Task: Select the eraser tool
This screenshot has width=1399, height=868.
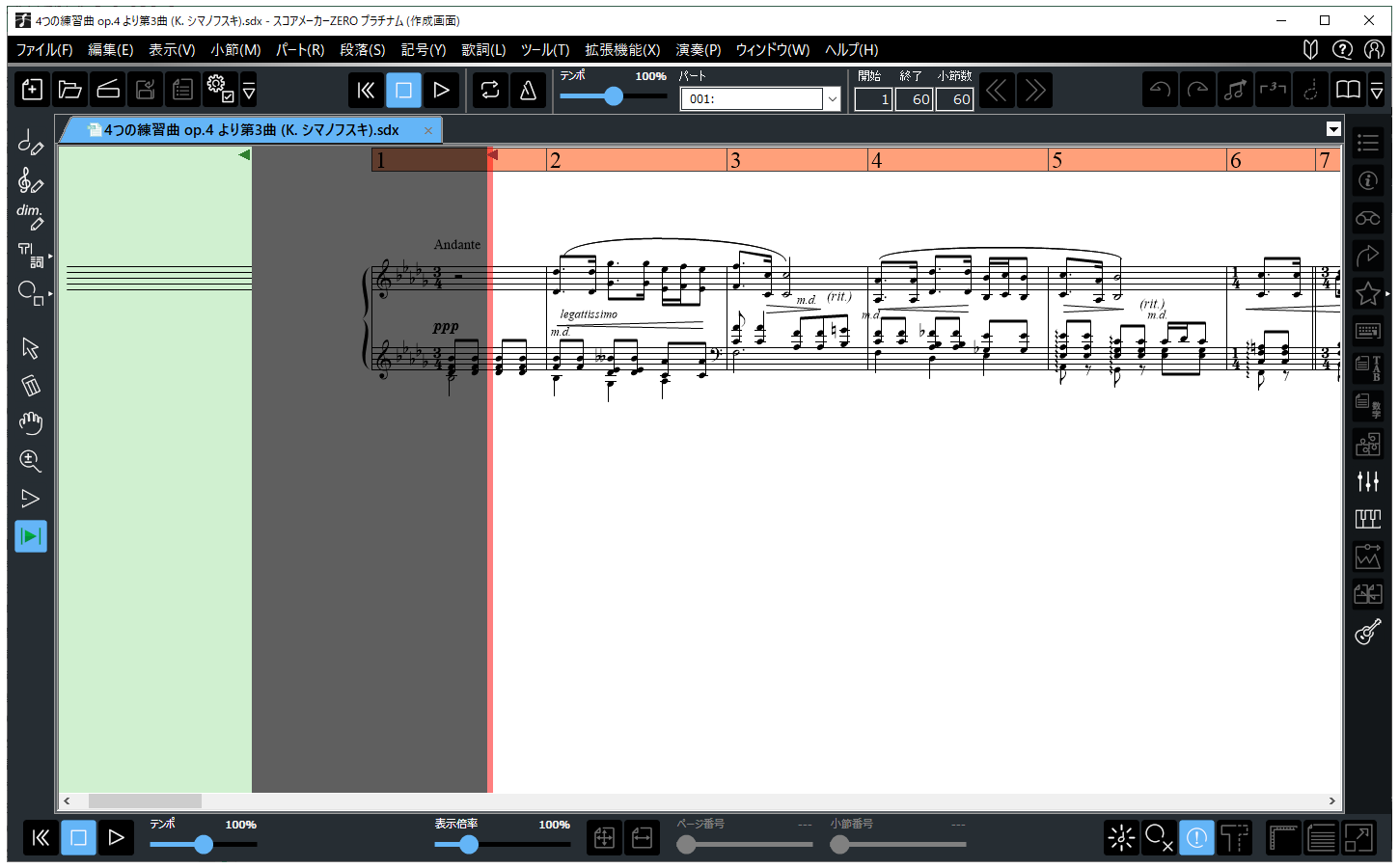Action: 31,386
